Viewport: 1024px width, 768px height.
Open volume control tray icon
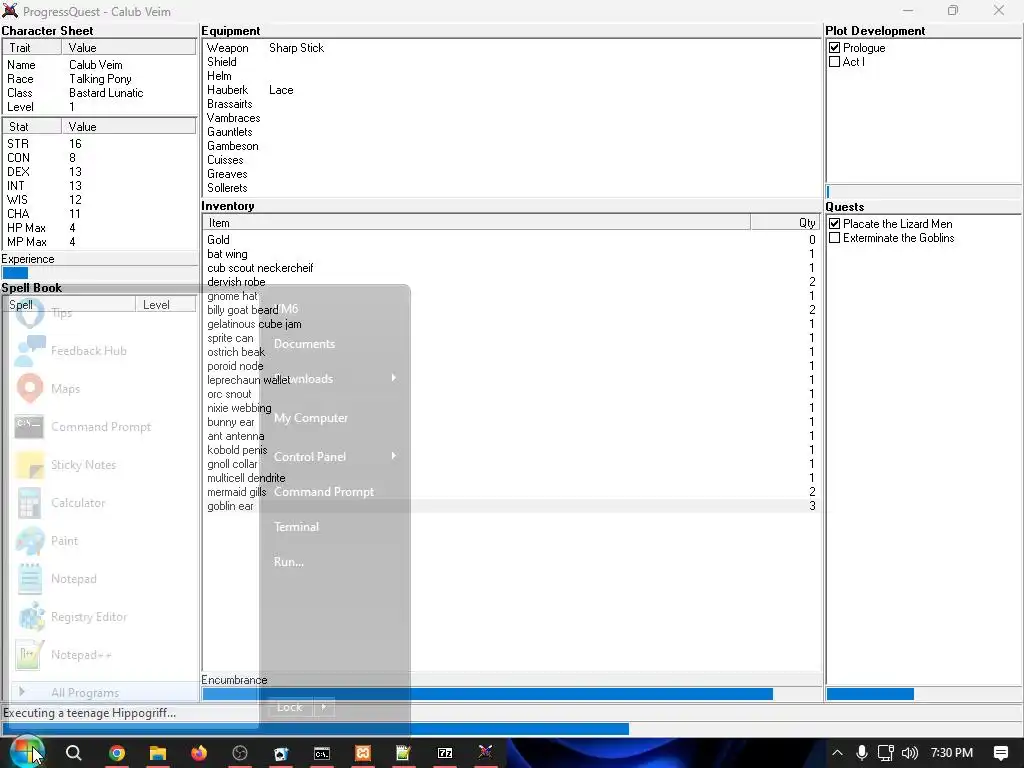pos(910,753)
